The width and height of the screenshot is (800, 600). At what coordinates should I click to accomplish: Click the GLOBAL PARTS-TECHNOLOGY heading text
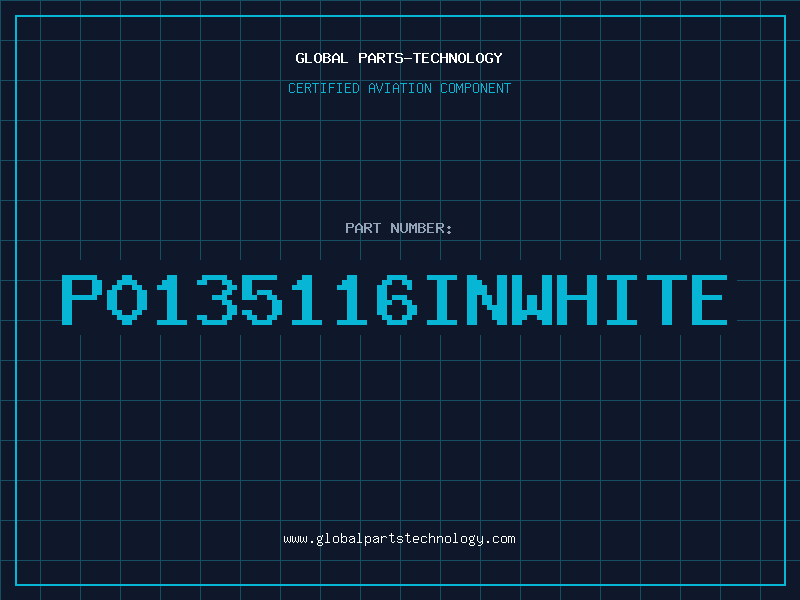pyautogui.click(x=399, y=58)
